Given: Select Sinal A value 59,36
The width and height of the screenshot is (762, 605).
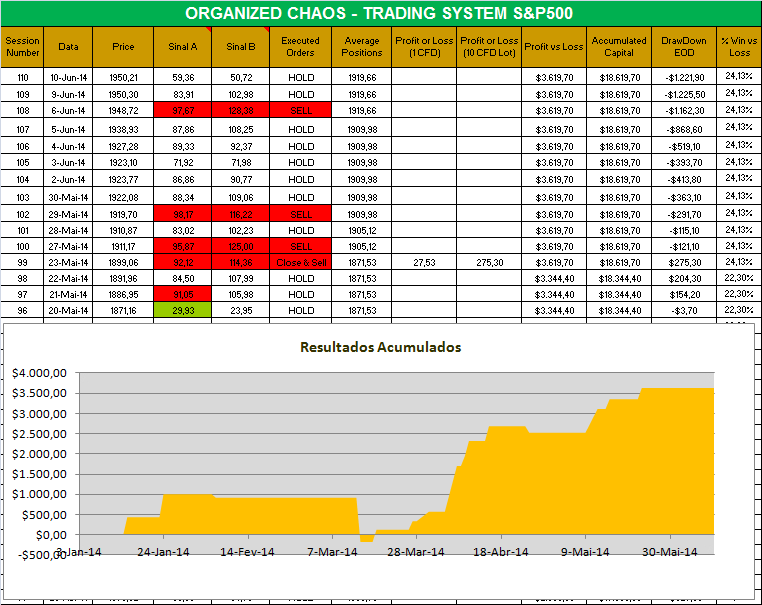Looking at the screenshot, I should pyautogui.click(x=183, y=77).
